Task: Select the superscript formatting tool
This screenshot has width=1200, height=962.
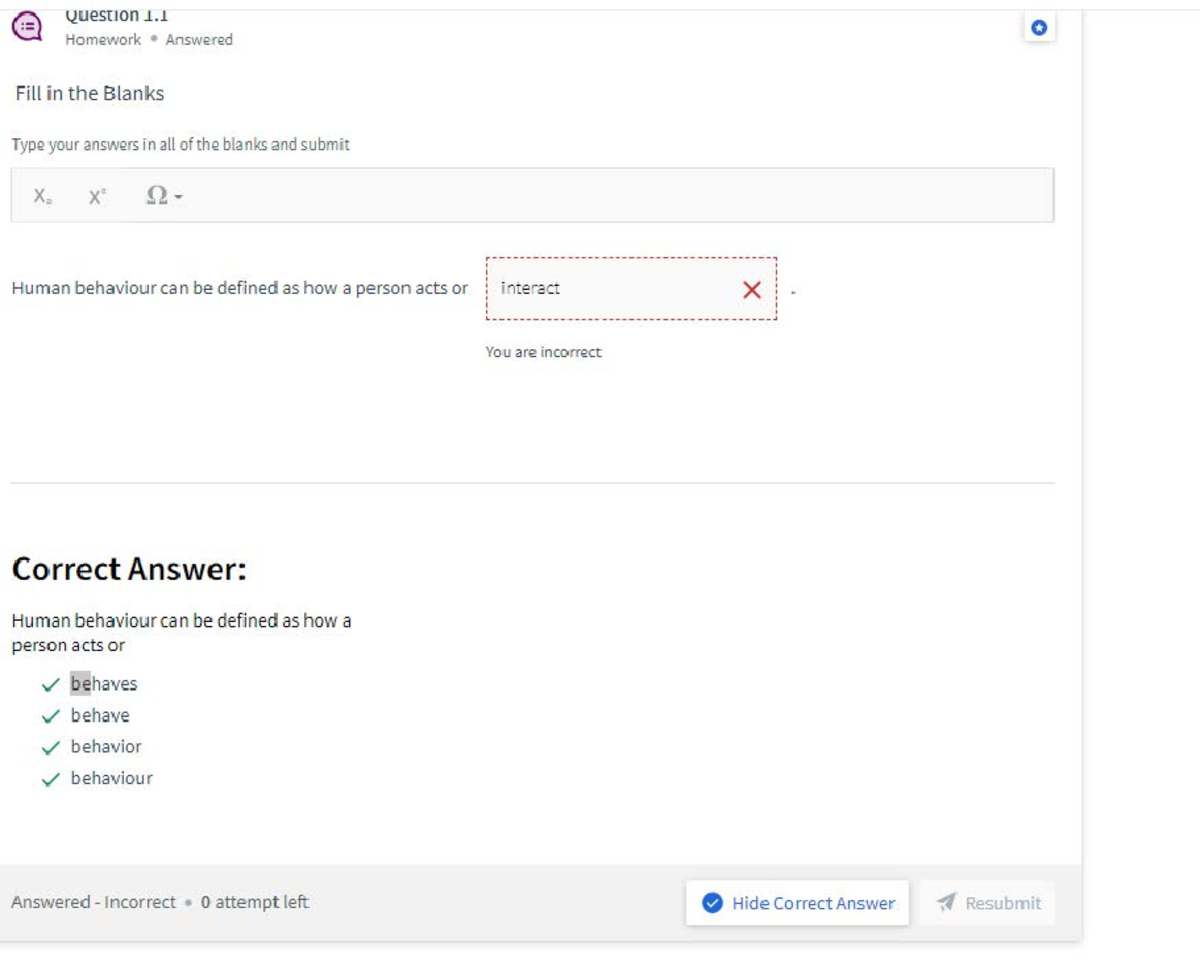Action: coord(96,196)
